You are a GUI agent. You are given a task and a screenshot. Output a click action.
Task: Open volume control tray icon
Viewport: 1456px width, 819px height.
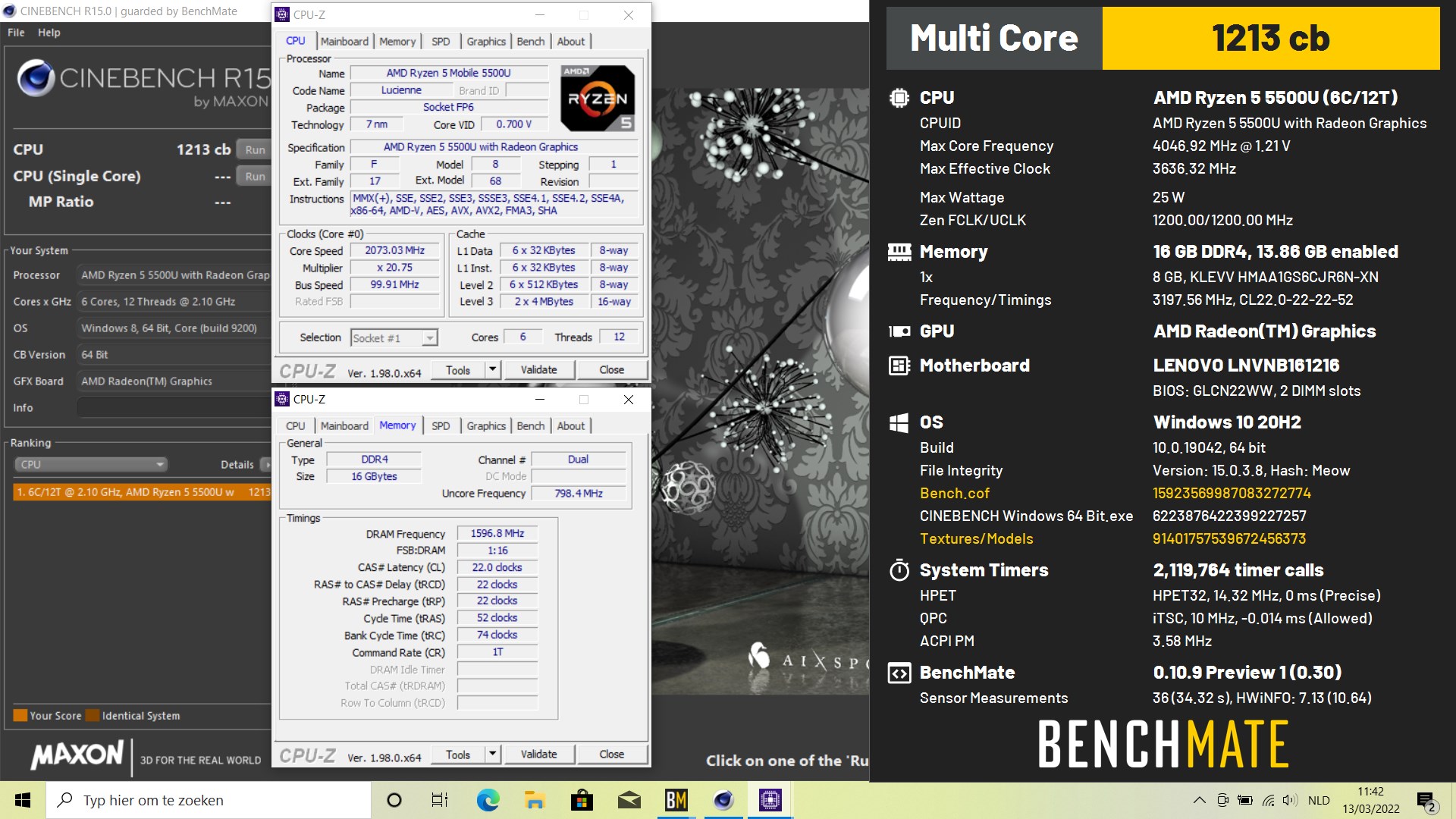pos(1290,800)
